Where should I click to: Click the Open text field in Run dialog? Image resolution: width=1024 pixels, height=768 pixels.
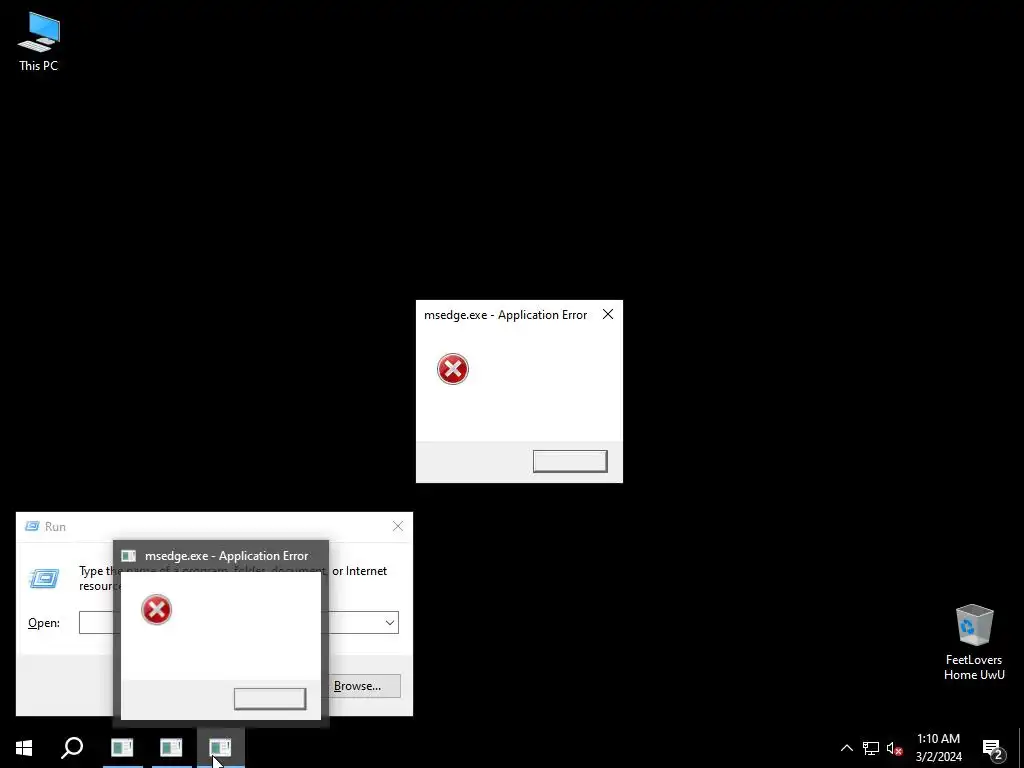coord(239,622)
